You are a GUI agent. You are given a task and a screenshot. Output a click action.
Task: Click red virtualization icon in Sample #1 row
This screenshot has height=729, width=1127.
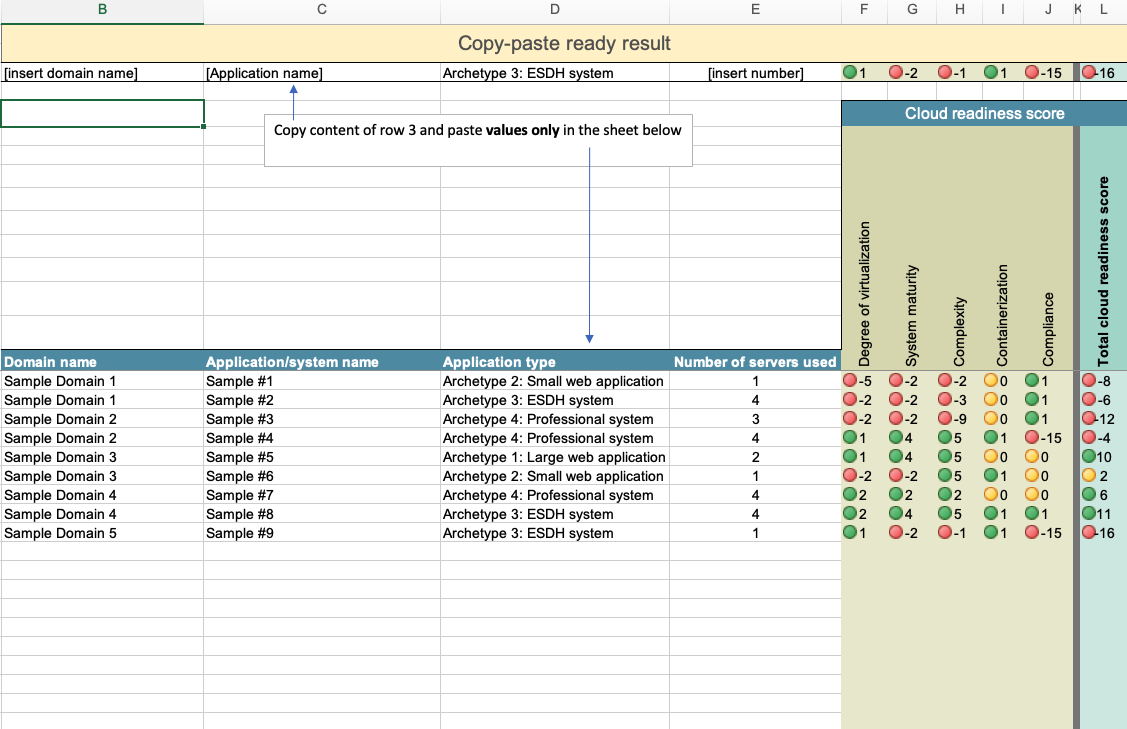tap(850, 381)
